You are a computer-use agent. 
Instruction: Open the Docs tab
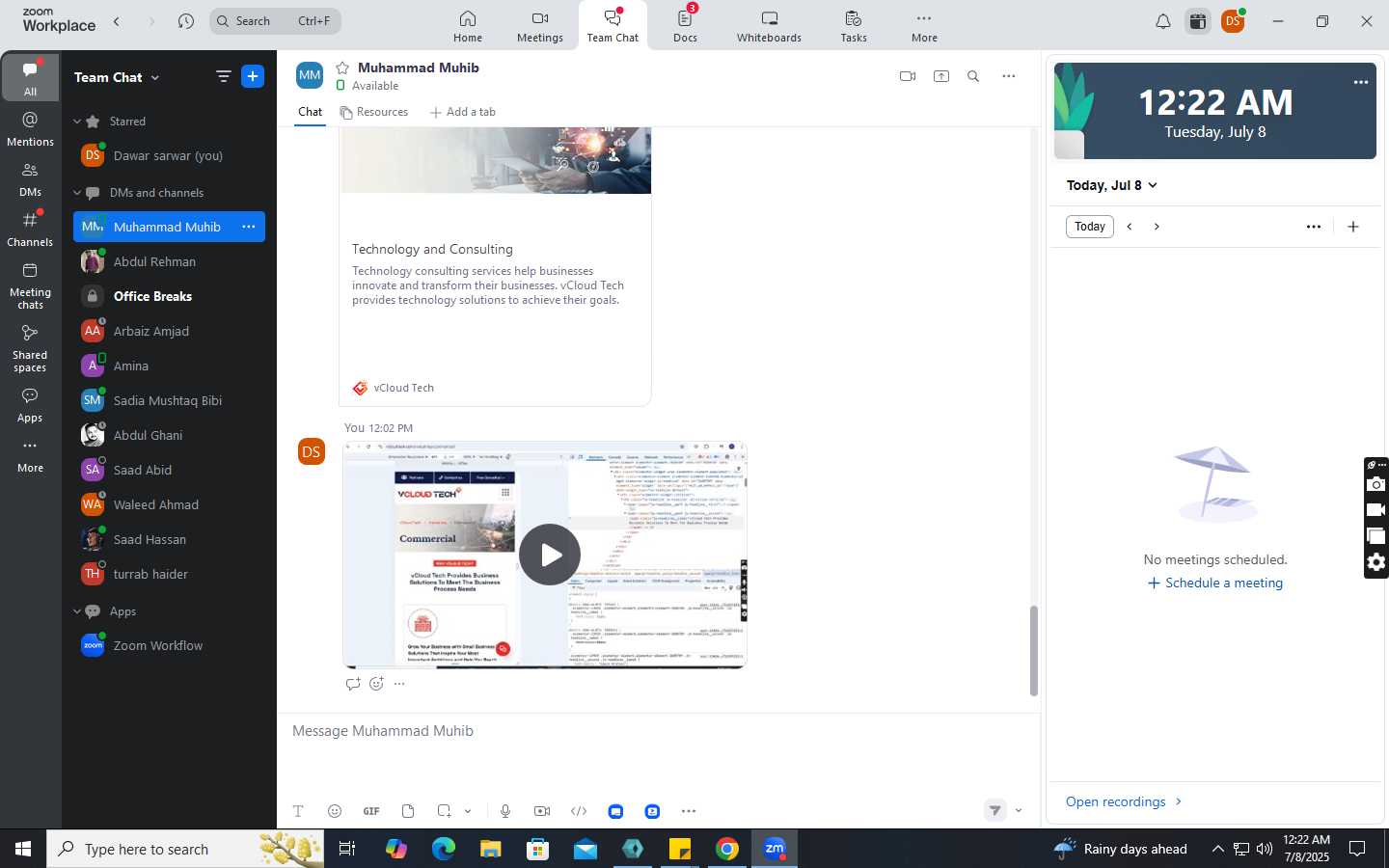[685, 26]
